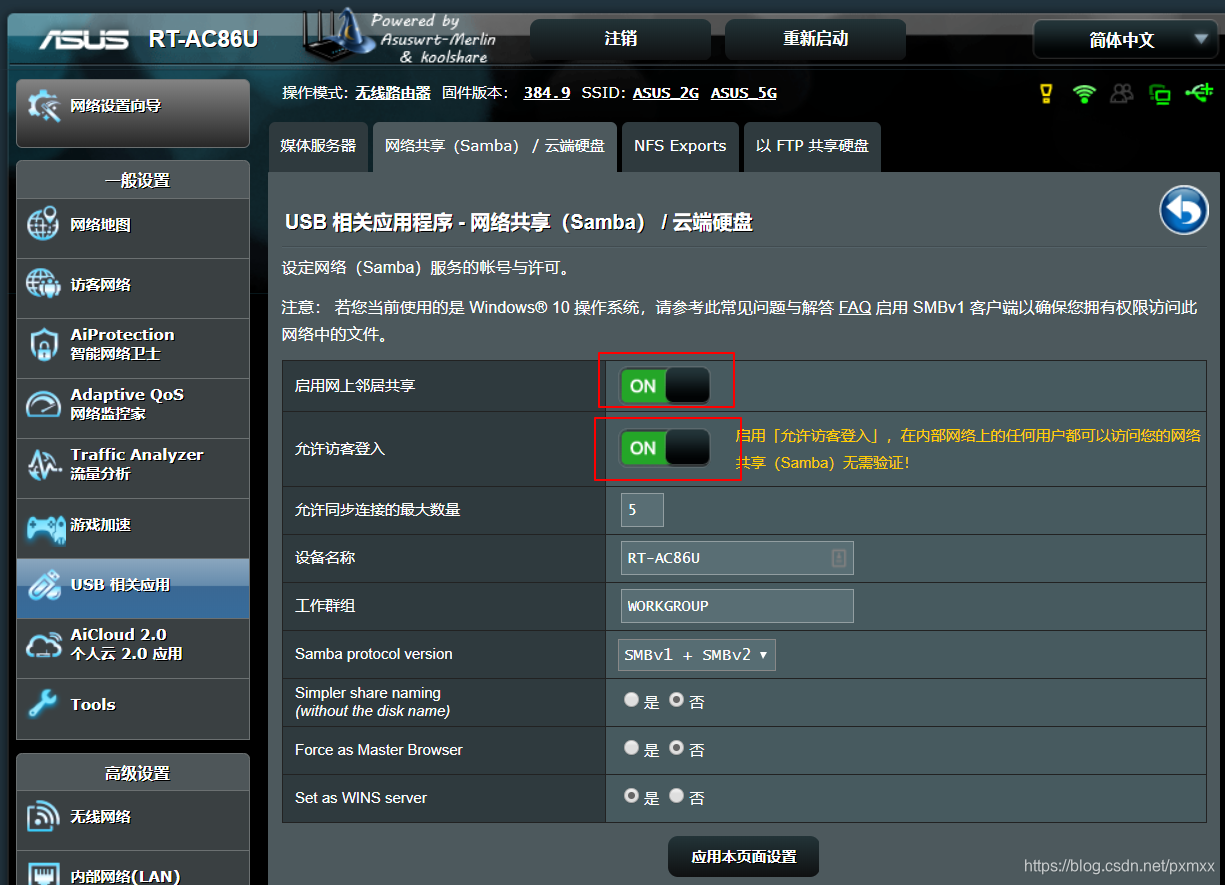Click the AiProtection shield lock icon

(x=43, y=345)
